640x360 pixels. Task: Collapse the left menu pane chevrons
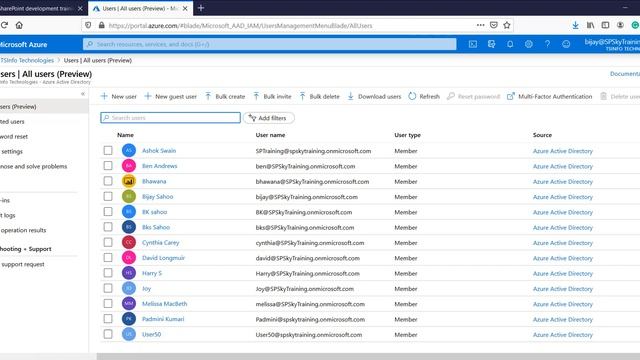[83, 94]
